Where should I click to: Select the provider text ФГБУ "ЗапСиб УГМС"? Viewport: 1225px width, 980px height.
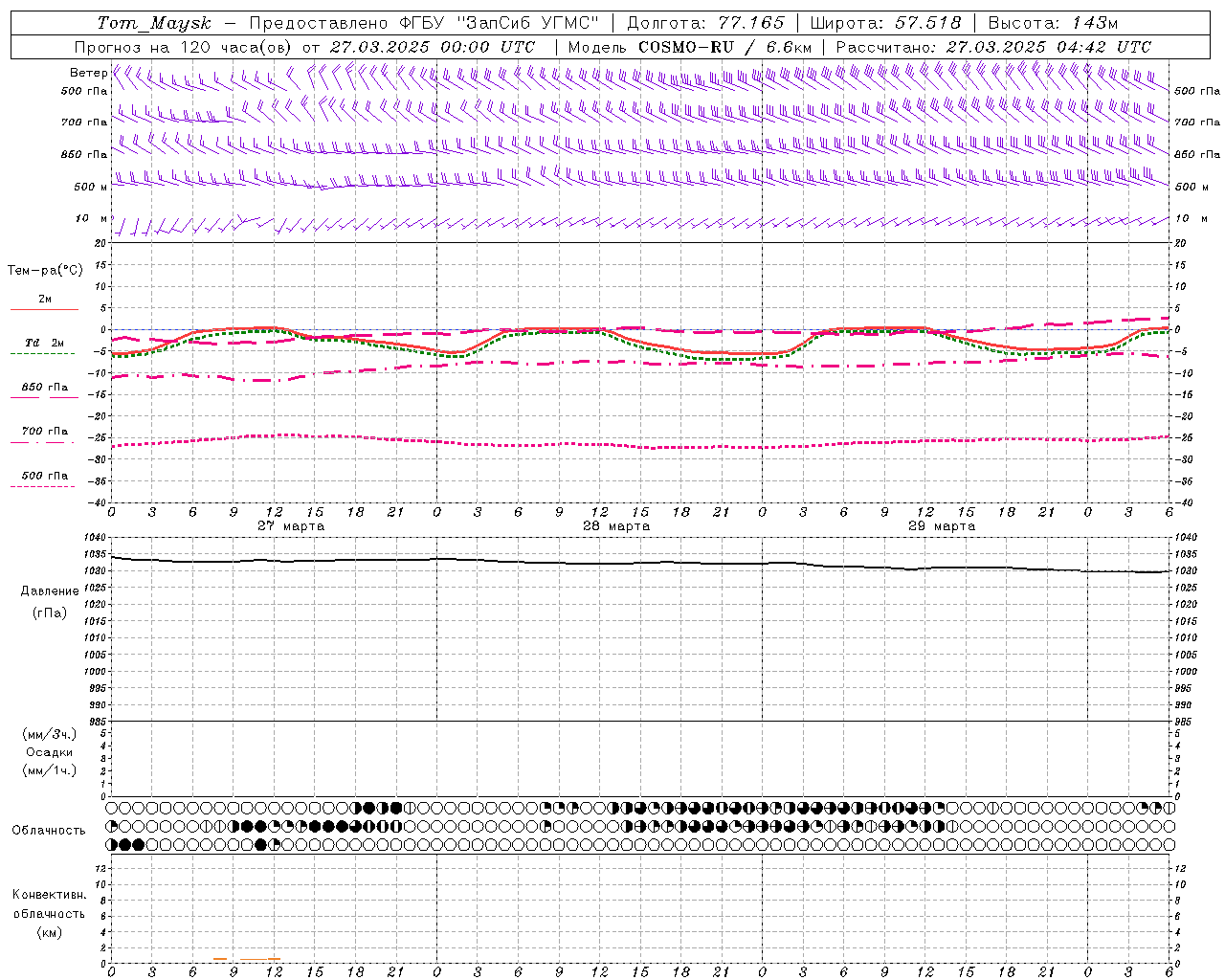click(498, 23)
